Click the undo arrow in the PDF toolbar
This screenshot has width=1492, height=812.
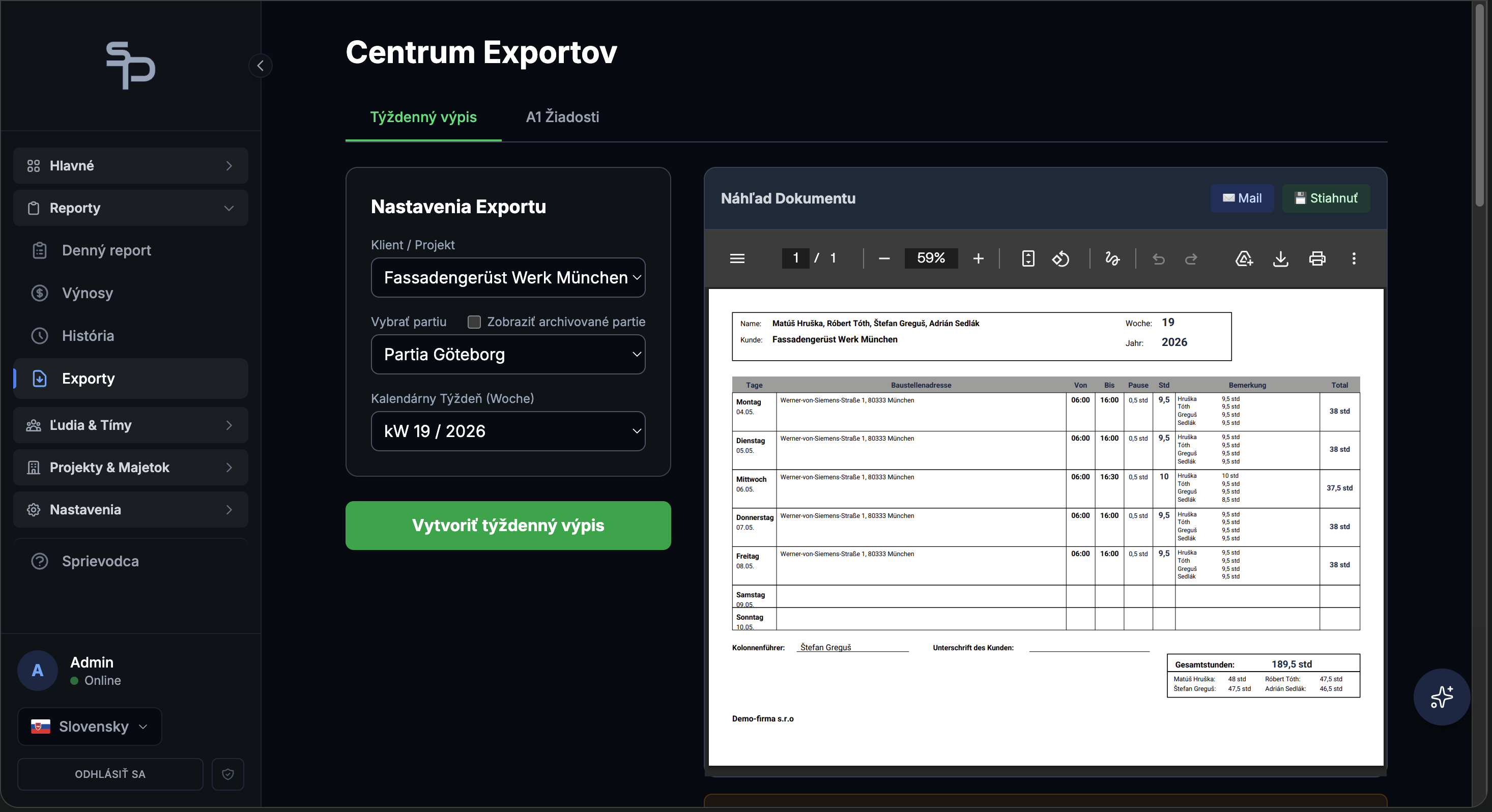click(1158, 258)
